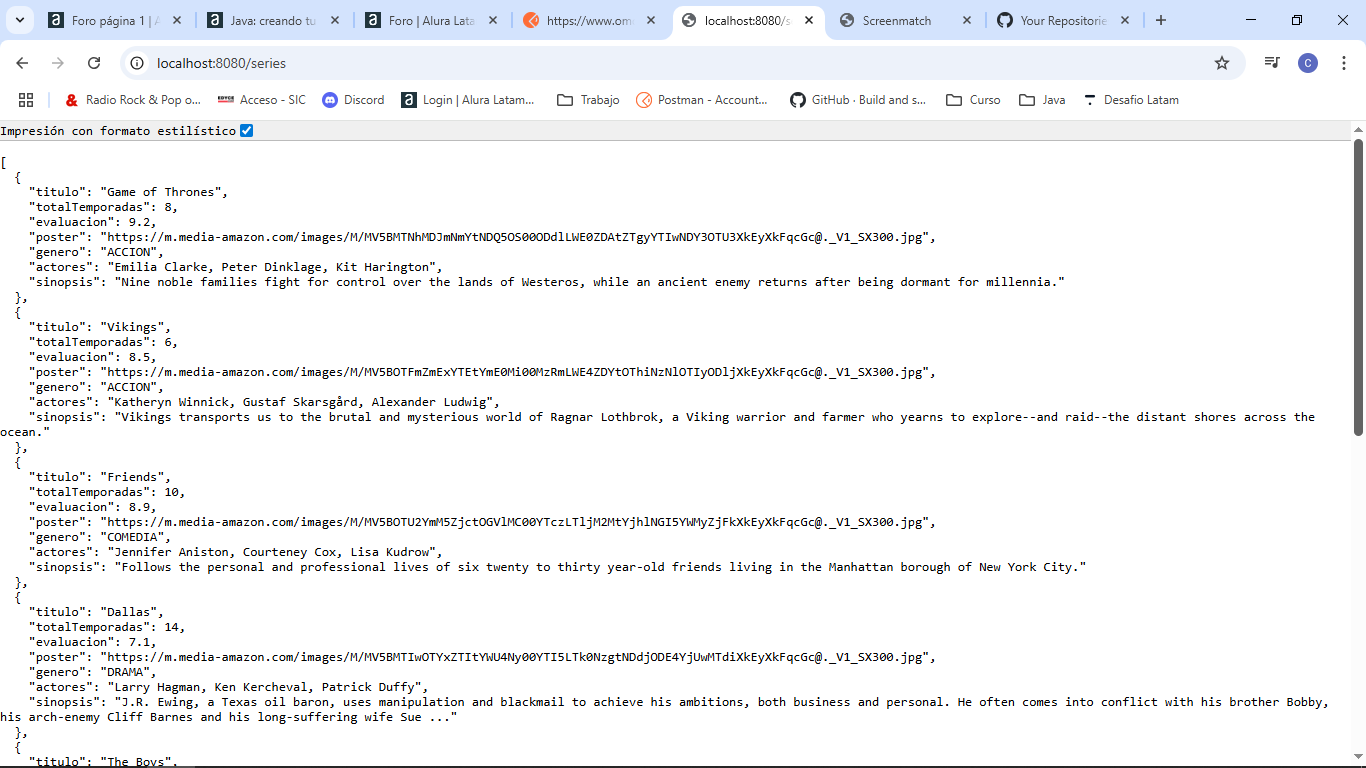Click the vertical page scrollbar thumb
The image size is (1366, 768).
pos(1358,288)
